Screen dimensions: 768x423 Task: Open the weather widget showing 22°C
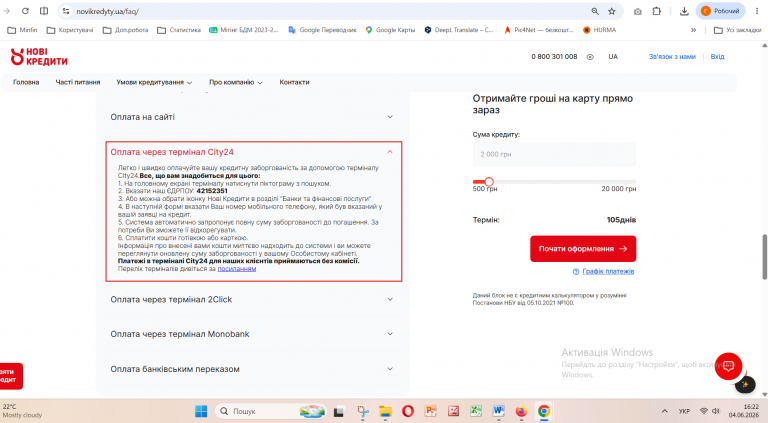pyautogui.click(x=23, y=411)
